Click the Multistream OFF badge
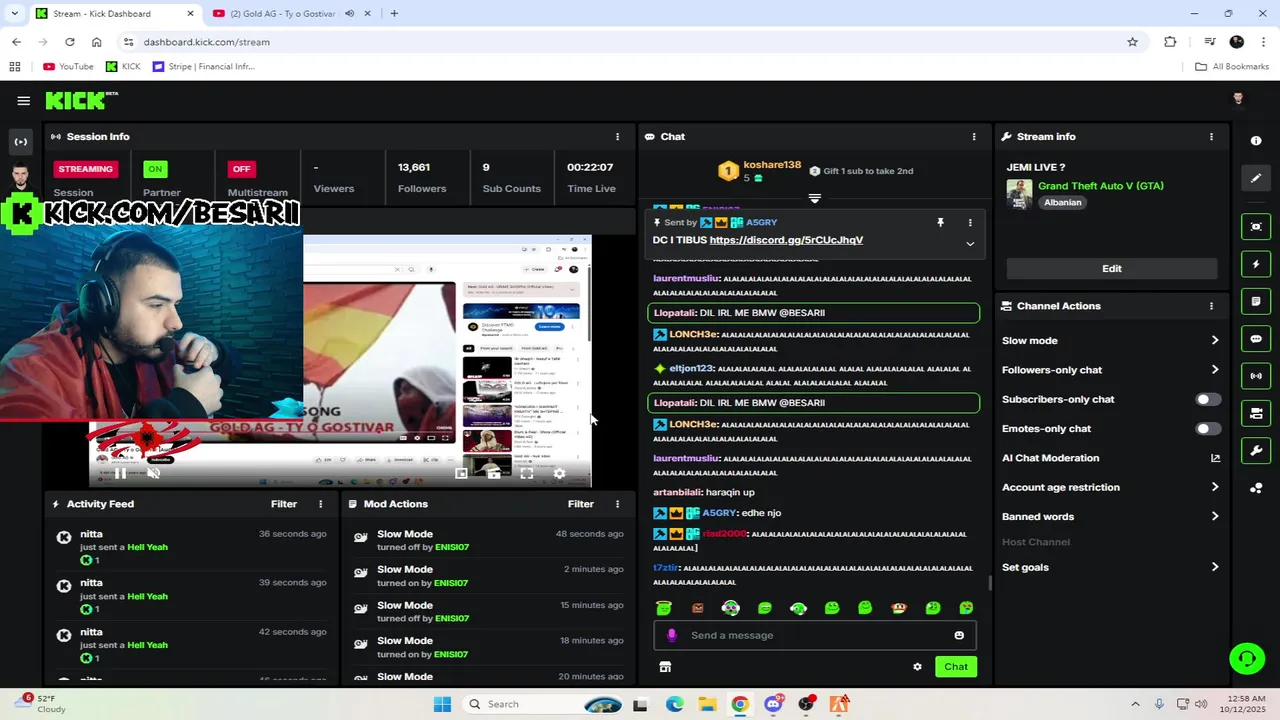This screenshot has height=720, width=1280. [241, 169]
